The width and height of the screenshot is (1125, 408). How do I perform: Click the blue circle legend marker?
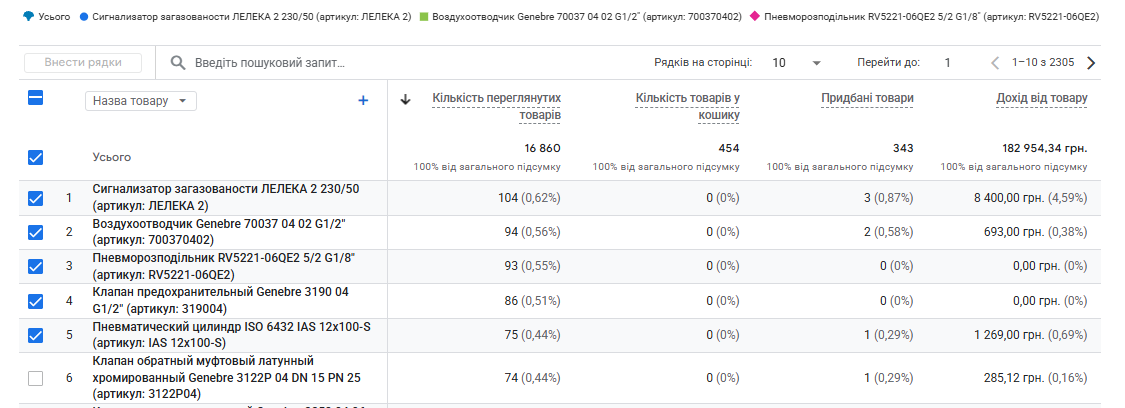click(84, 16)
